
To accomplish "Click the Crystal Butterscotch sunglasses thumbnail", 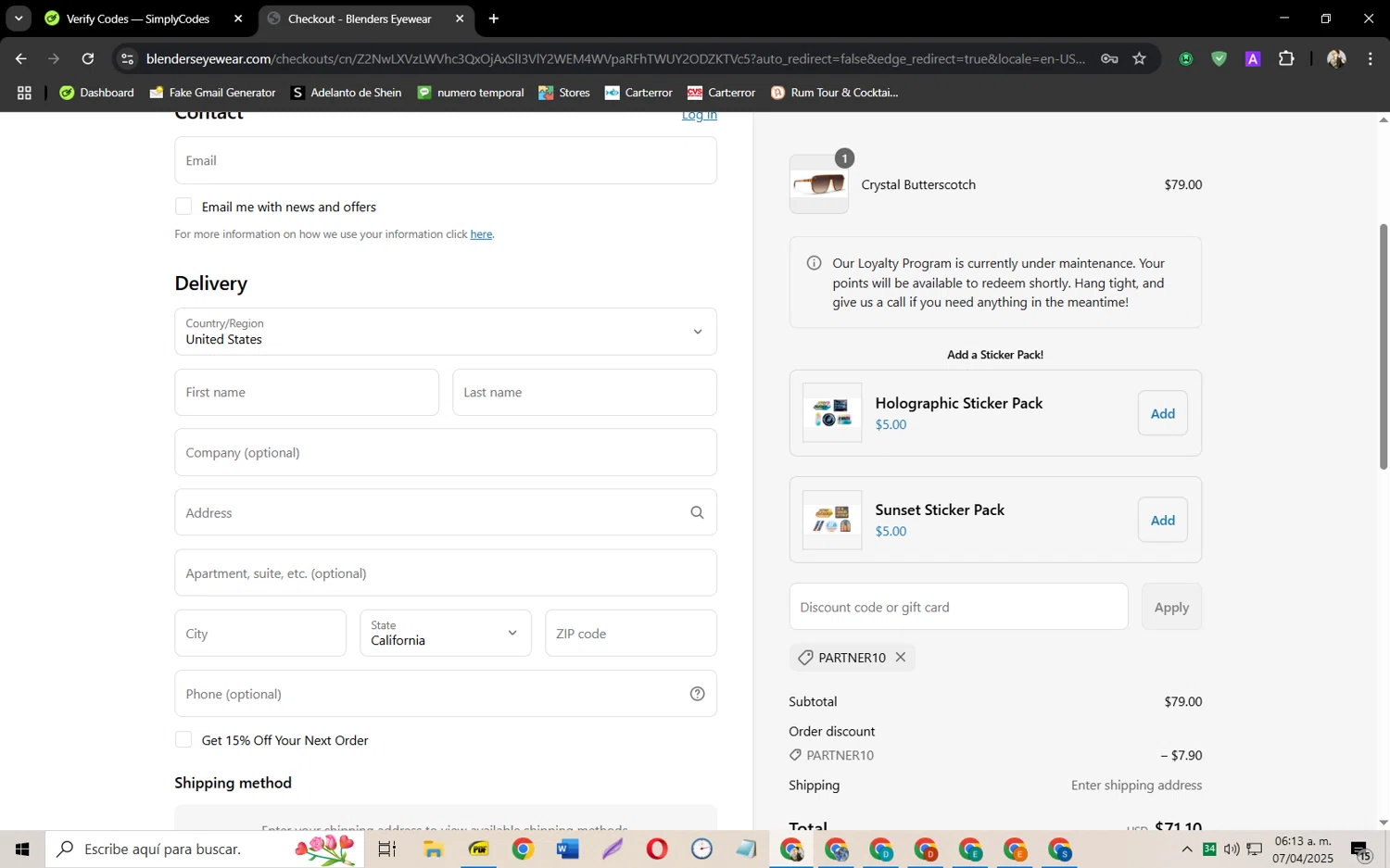I will click(818, 184).
